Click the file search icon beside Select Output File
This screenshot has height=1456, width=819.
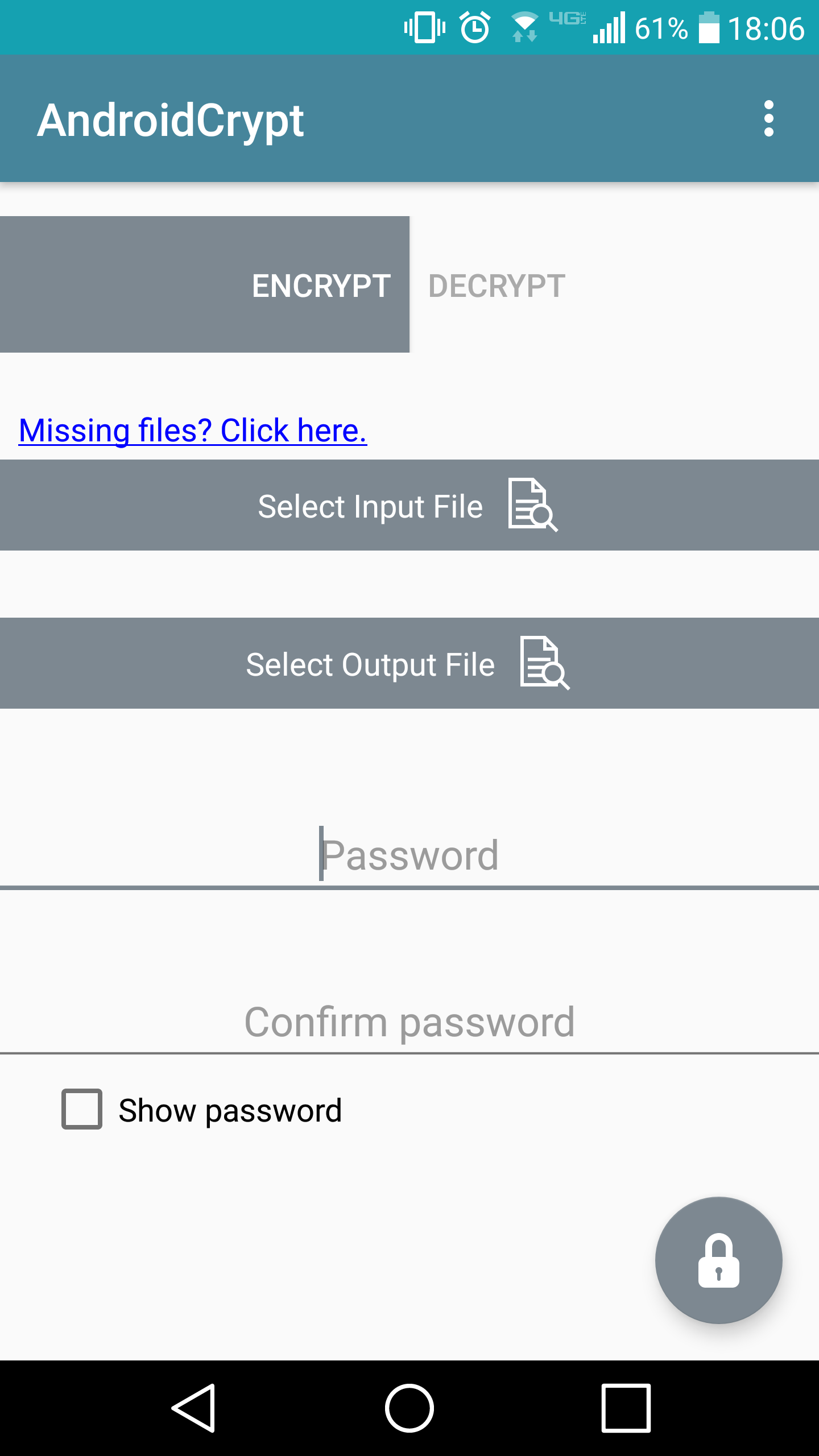(x=544, y=663)
